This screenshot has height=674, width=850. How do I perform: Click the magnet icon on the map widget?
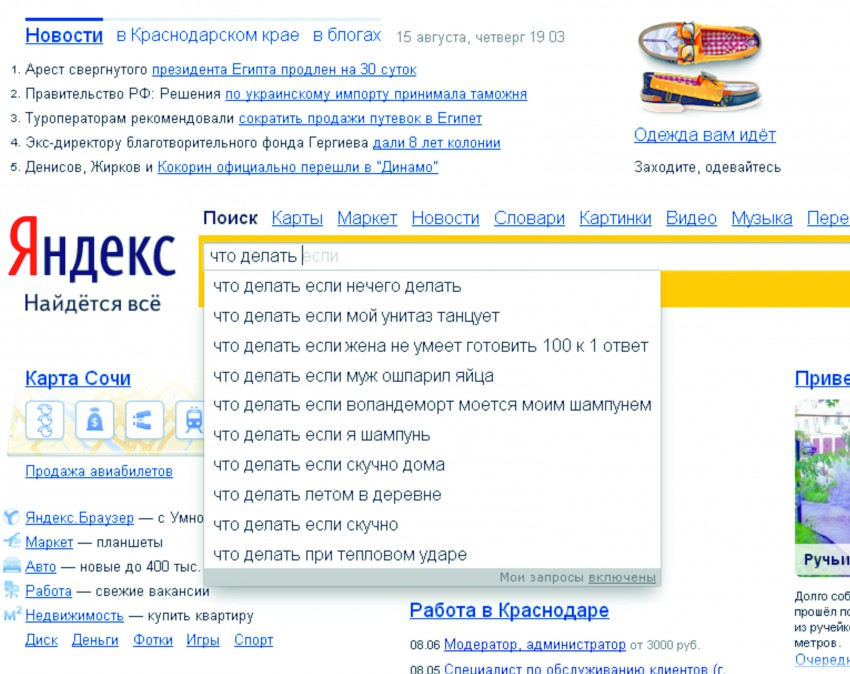point(144,421)
